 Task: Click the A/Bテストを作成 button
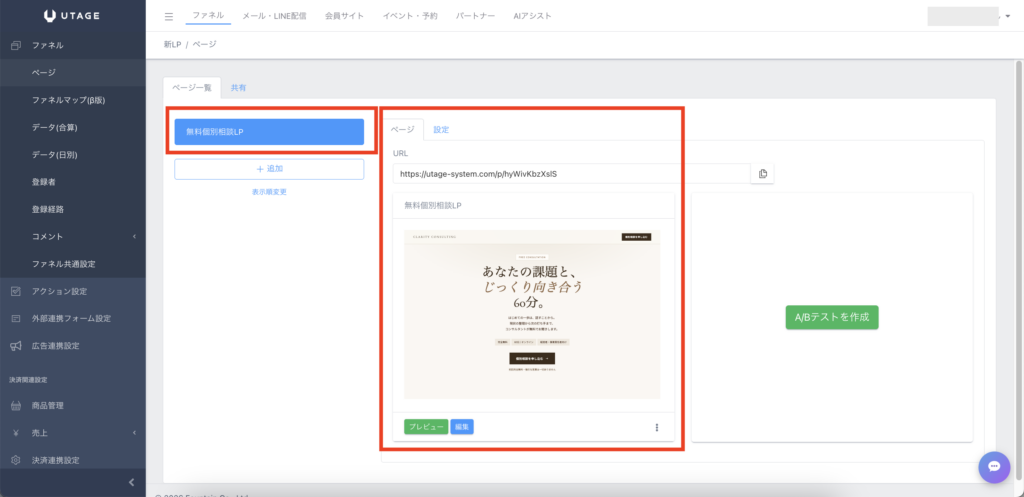[832, 317]
